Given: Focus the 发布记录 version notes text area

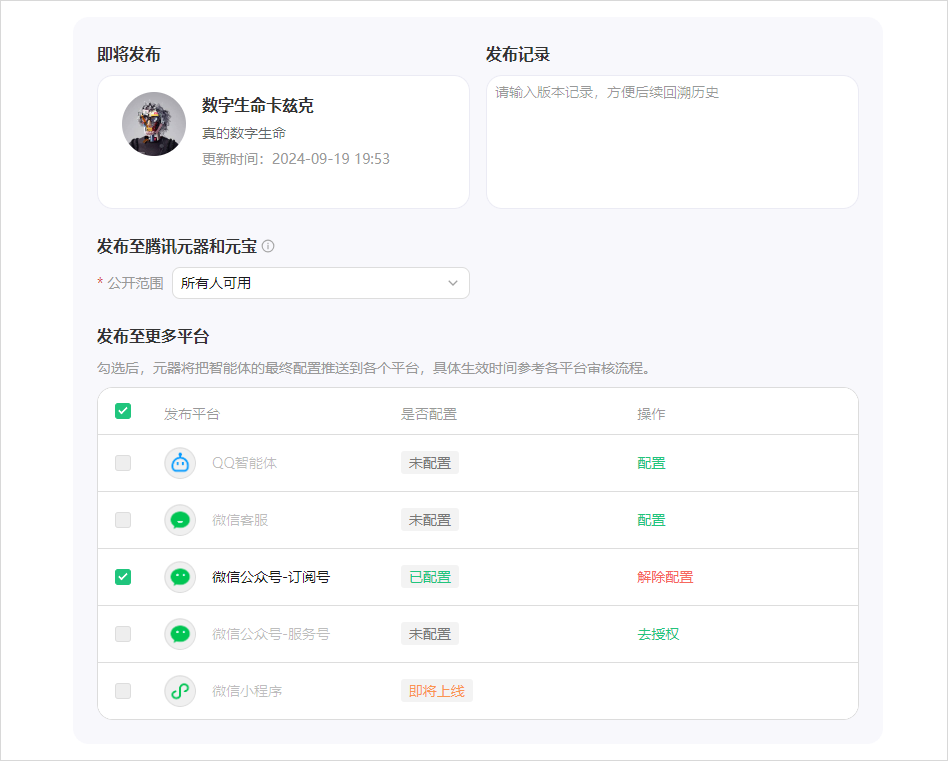Looking at the screenshot, I should [672, 142].
